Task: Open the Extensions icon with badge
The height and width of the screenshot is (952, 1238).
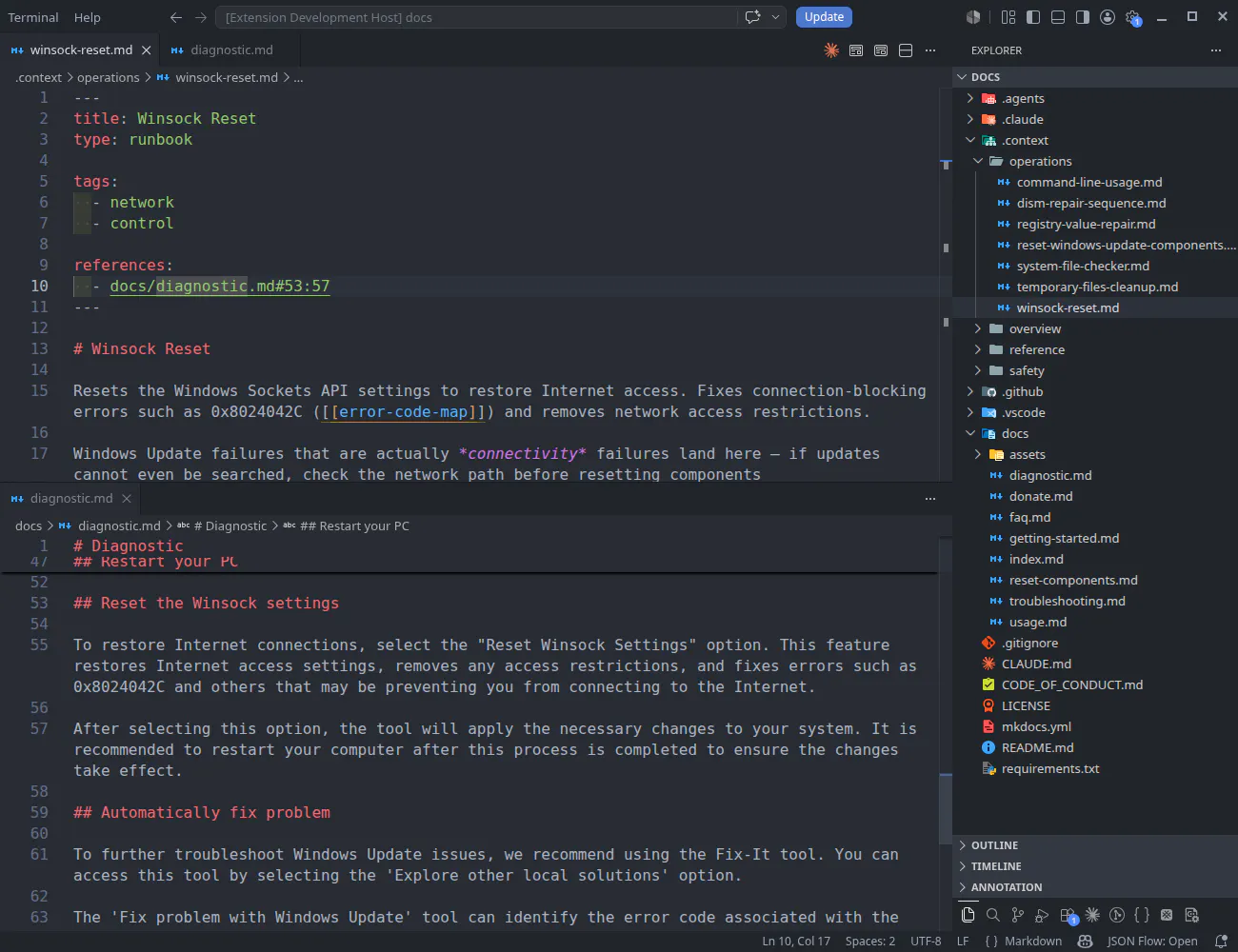Action: click(1068, 916)
